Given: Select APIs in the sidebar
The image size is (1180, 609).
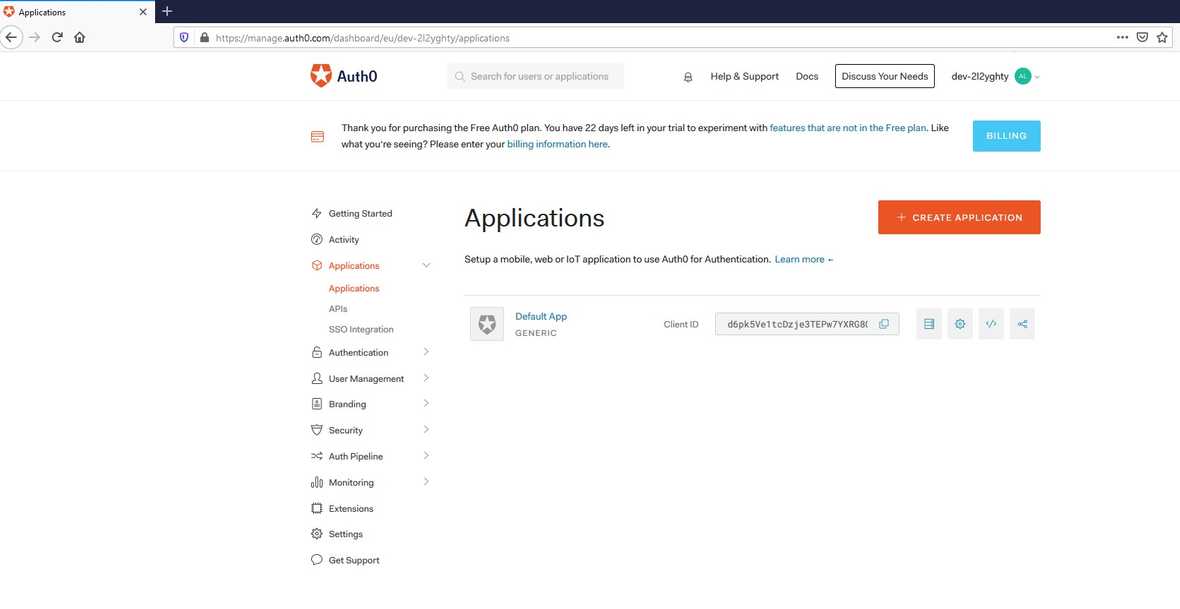Looking at the screenshot, I should pos(337,308).
